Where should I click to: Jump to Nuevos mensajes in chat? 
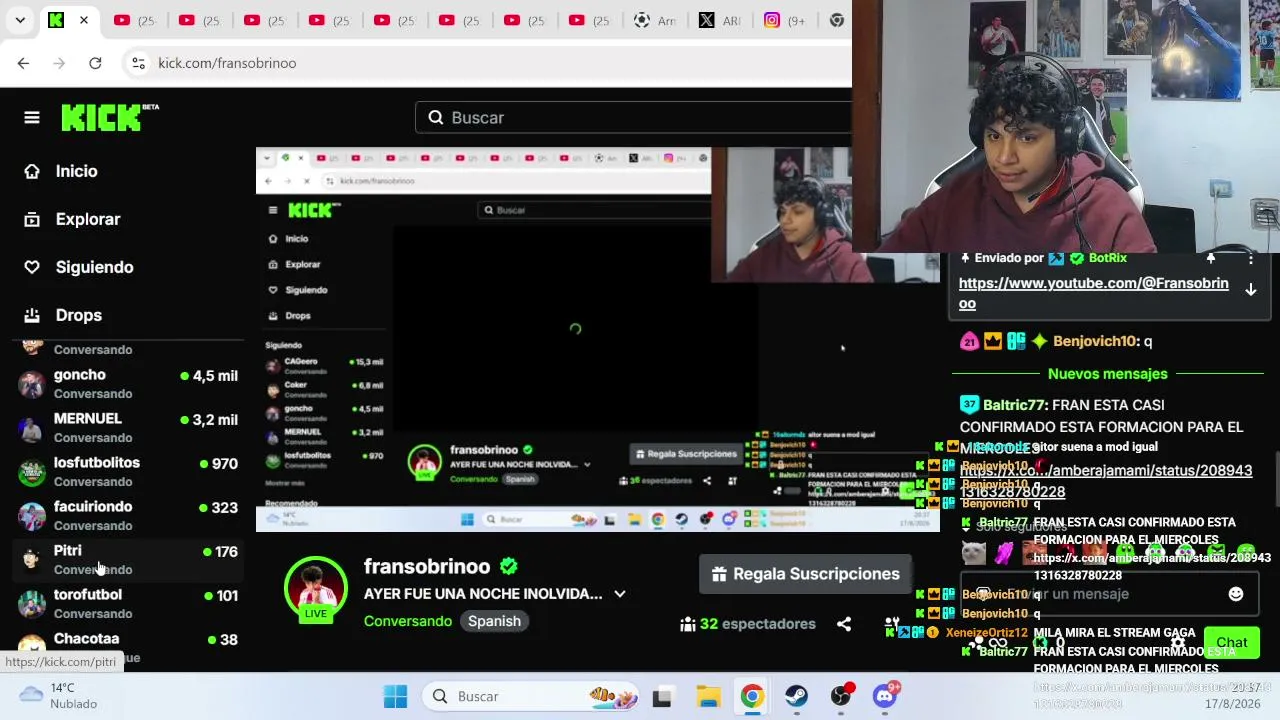tap(1108, 374)
